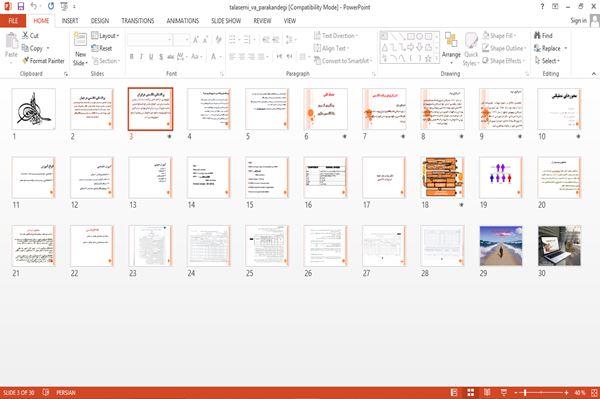Open the ANIMATIONS tab
Image resolution: width=600 pixels, height=399 pixels.
[183, 21]
